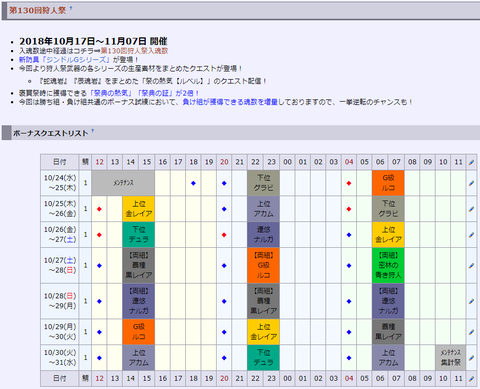Click the 【両組】覇種黒レイア cell in the 10/28 row
This screenshot has height=389, width=480.
(x=263, y=301)
